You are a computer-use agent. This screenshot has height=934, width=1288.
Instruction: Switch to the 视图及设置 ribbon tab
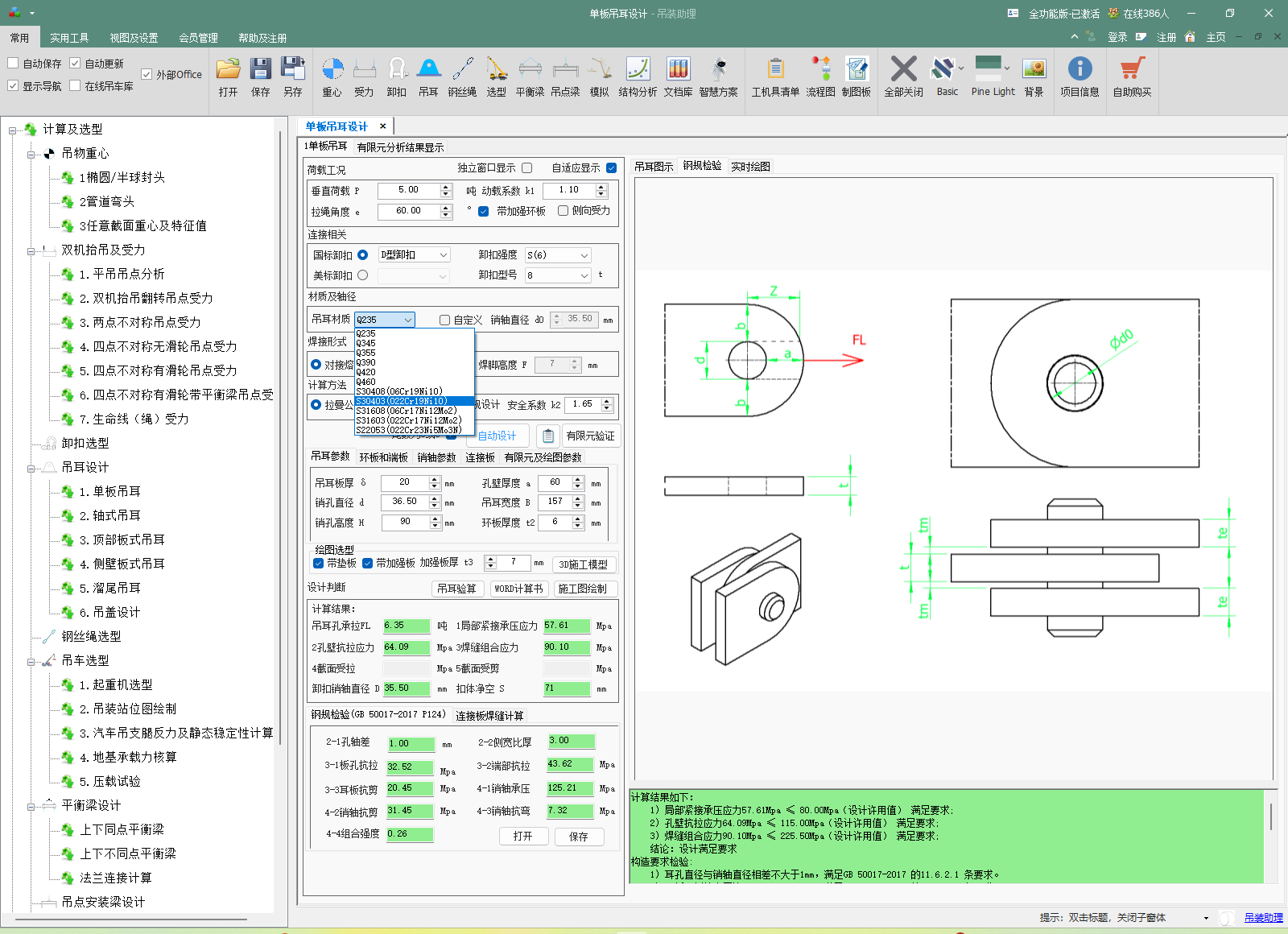click(x=134, y=38)
